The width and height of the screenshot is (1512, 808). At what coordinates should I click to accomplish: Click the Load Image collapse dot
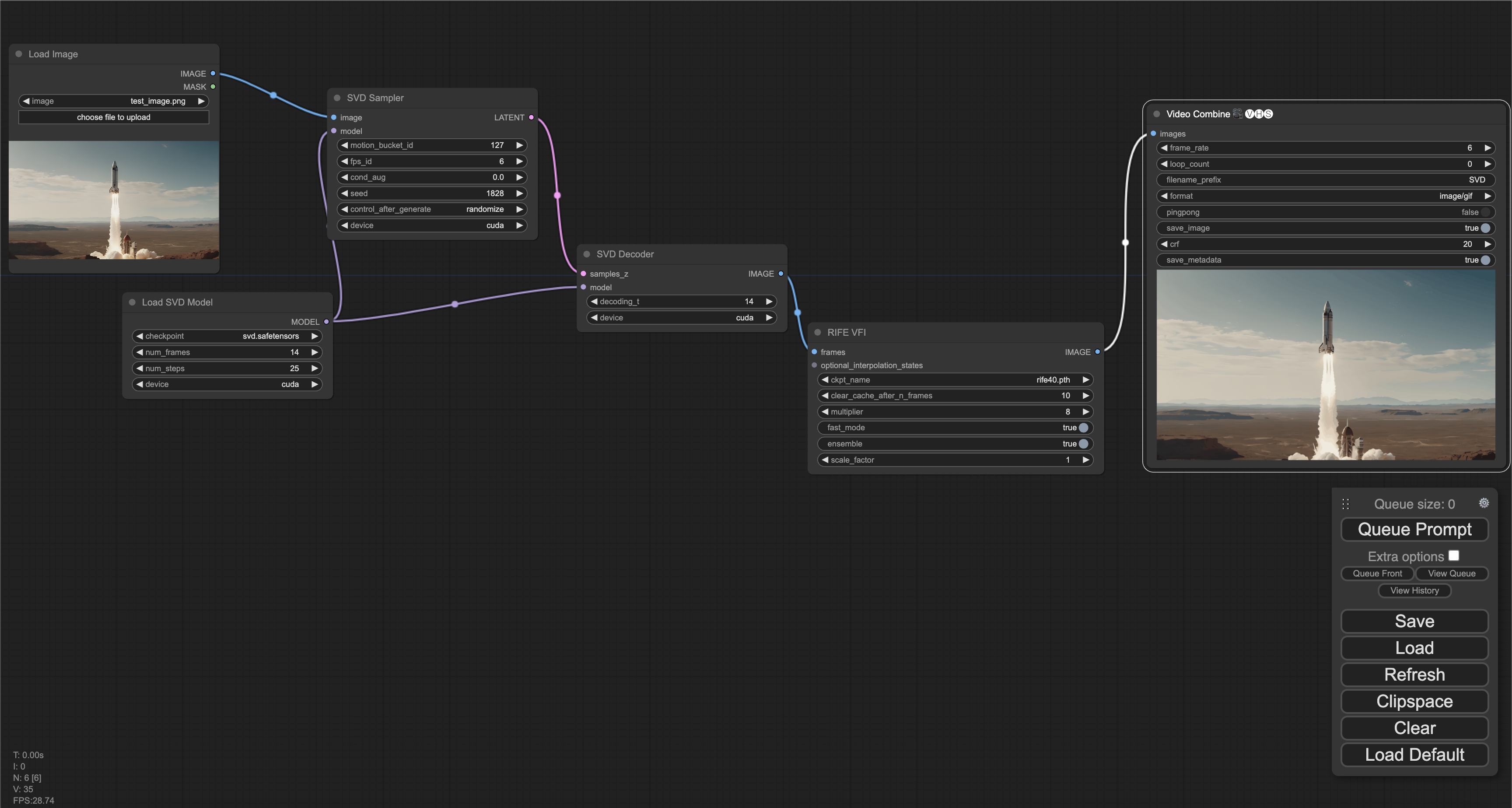click(x=19, y=54)
